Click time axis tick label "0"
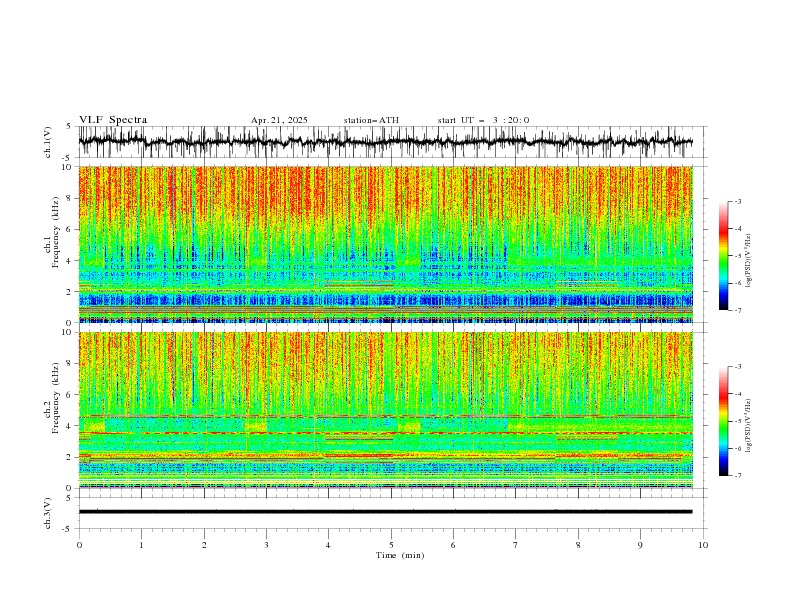 (x=79, y=545)
